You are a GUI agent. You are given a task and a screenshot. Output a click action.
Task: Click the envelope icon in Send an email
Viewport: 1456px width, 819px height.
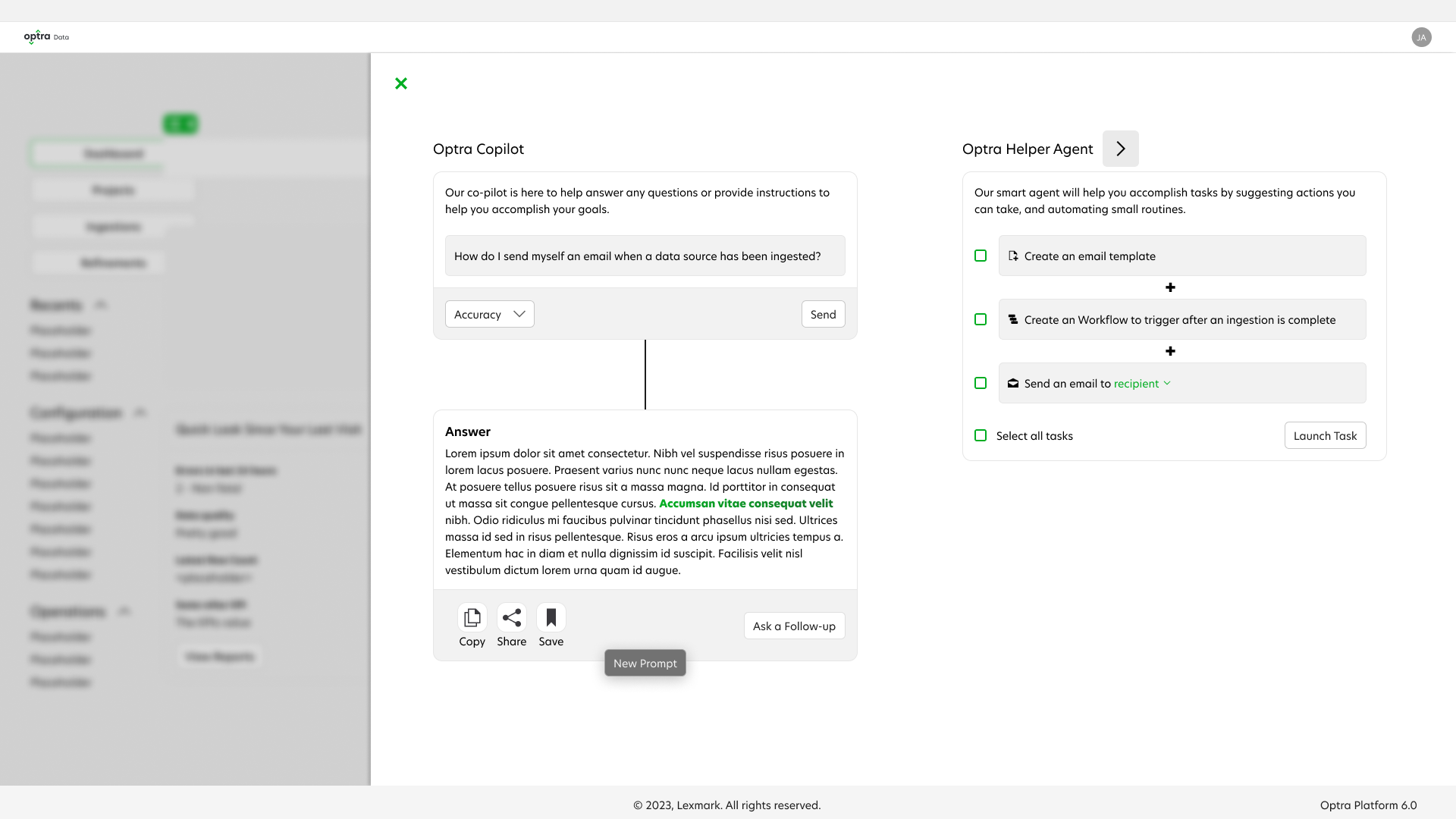[1013, 384]
